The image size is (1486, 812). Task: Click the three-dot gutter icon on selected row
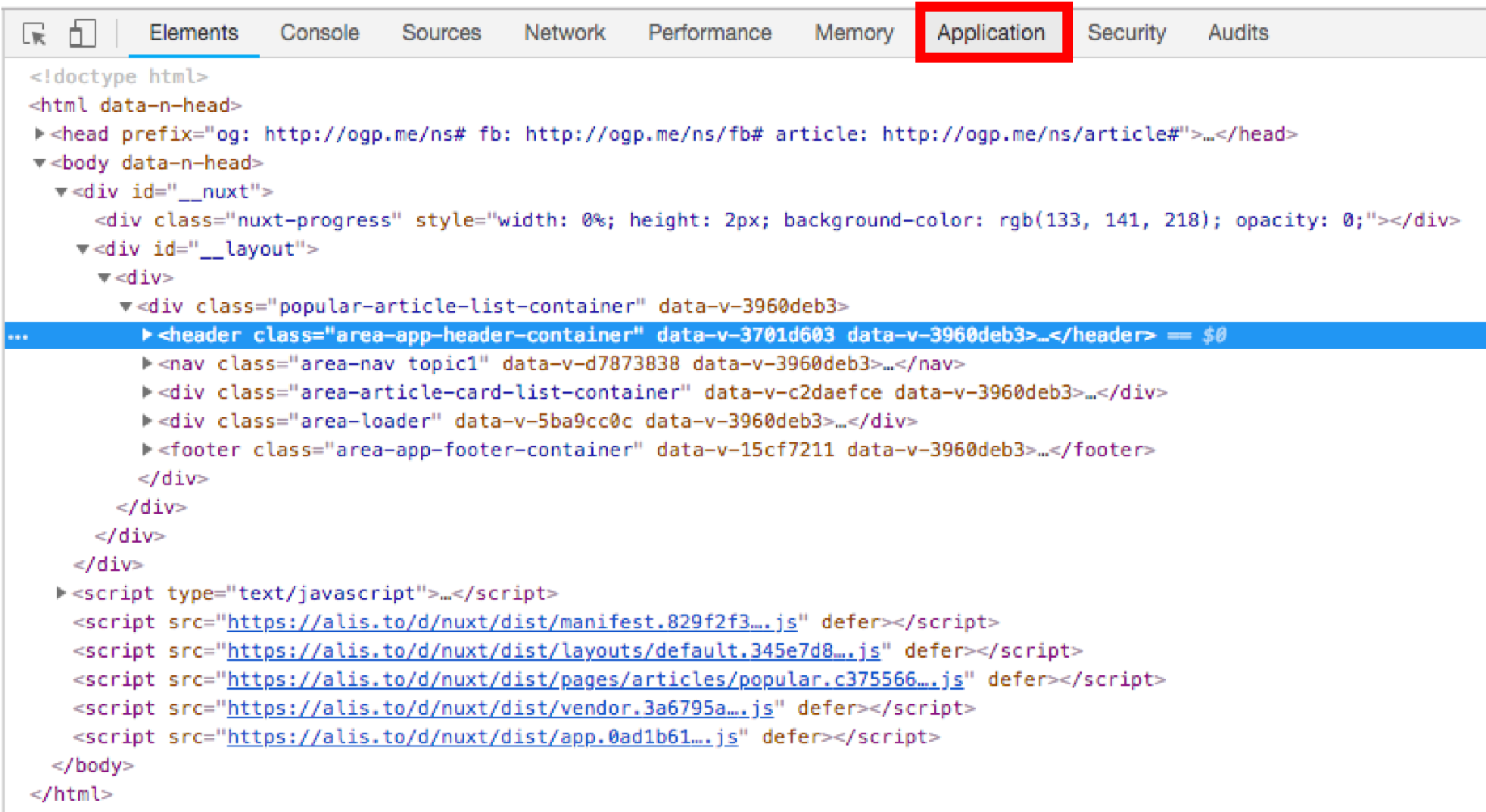[18, 336]
